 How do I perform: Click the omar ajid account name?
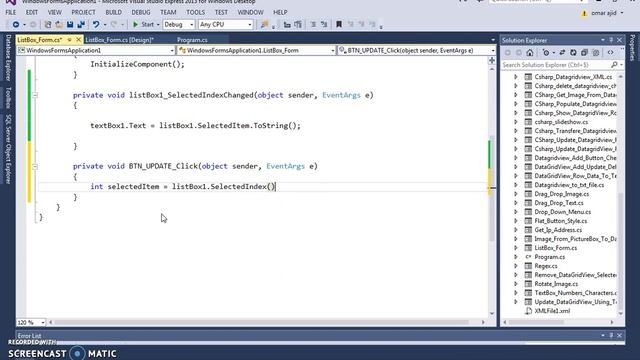point(604,13)
